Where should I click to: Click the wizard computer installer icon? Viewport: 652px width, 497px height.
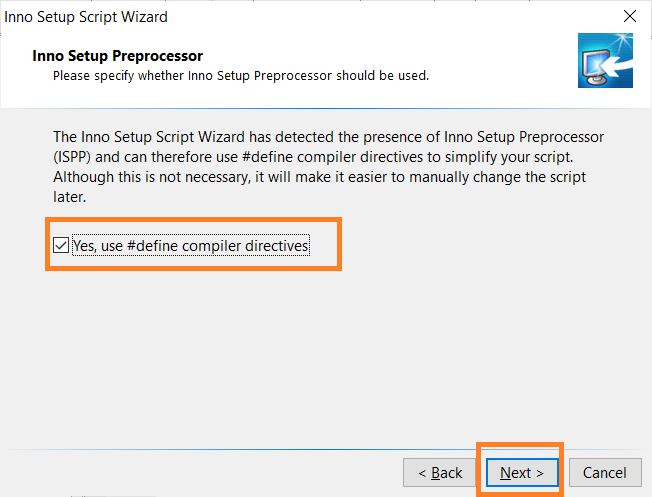pos(605,60)
